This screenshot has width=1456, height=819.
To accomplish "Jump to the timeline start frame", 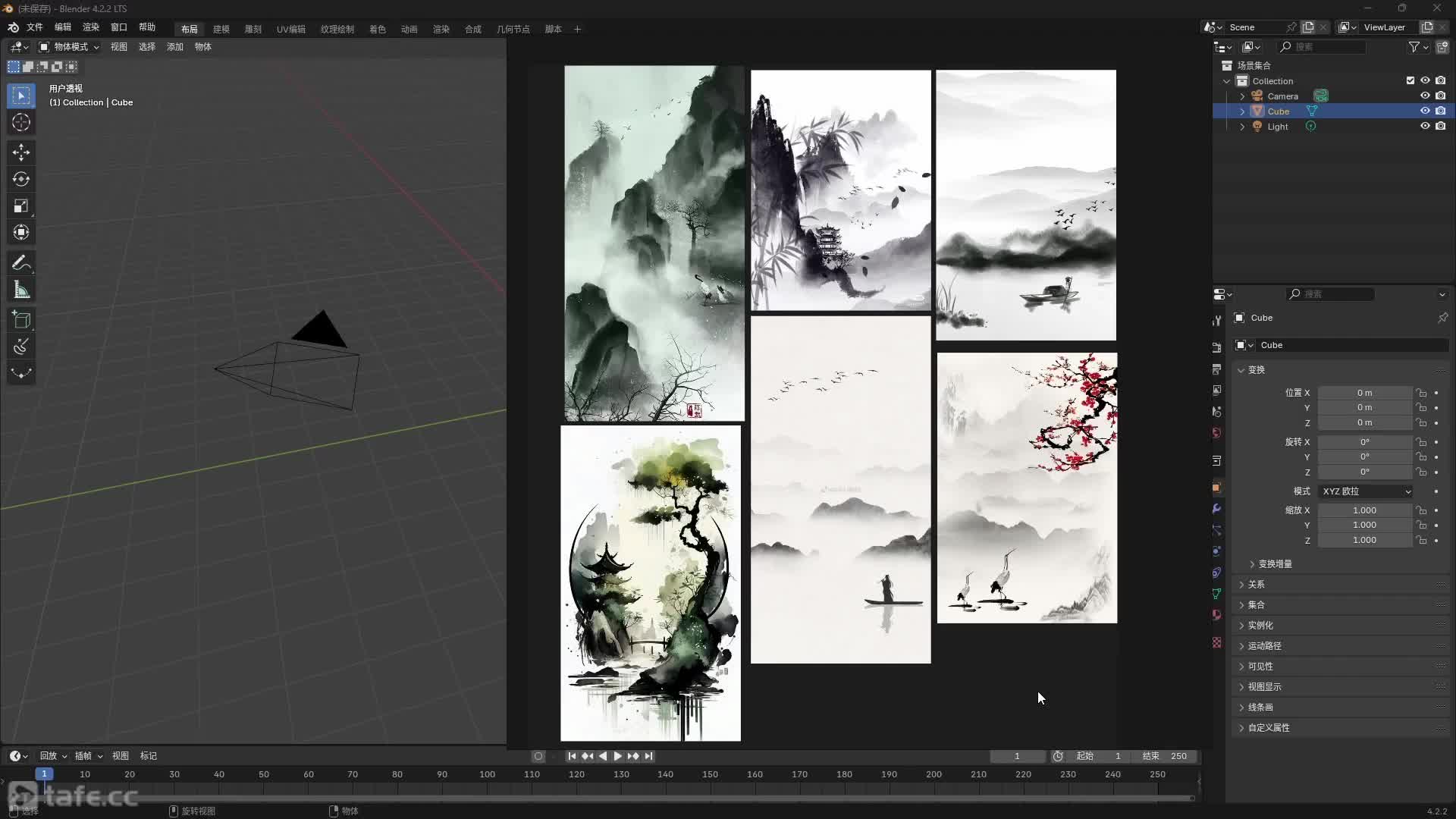I will click(x=572, y=756).
